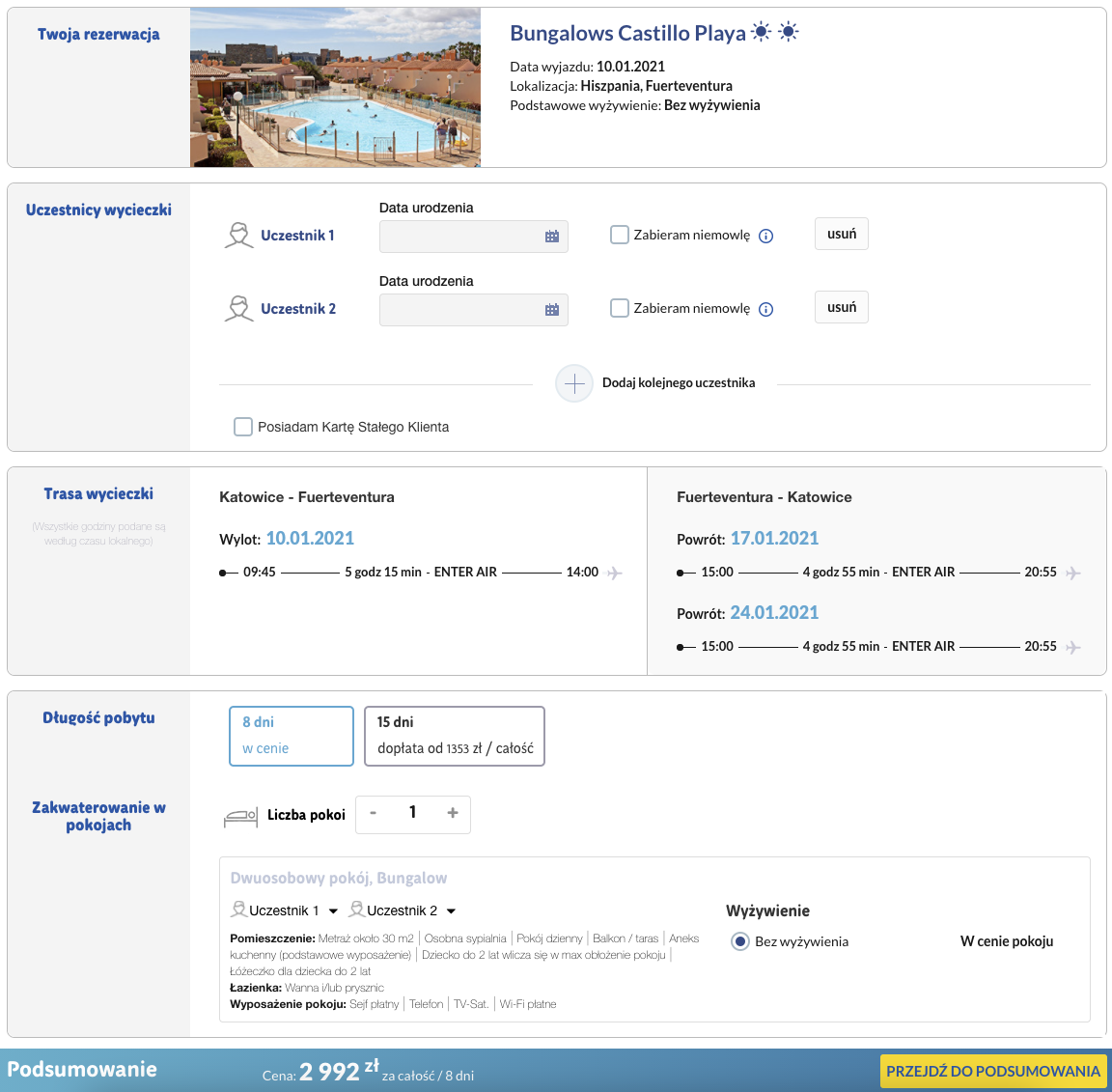Click the 'Dwuosobowy pokój, Bungalow' room heading
Image resolution: width=1112 pixels, height=1092 pixels.
[x=338, y=879]
